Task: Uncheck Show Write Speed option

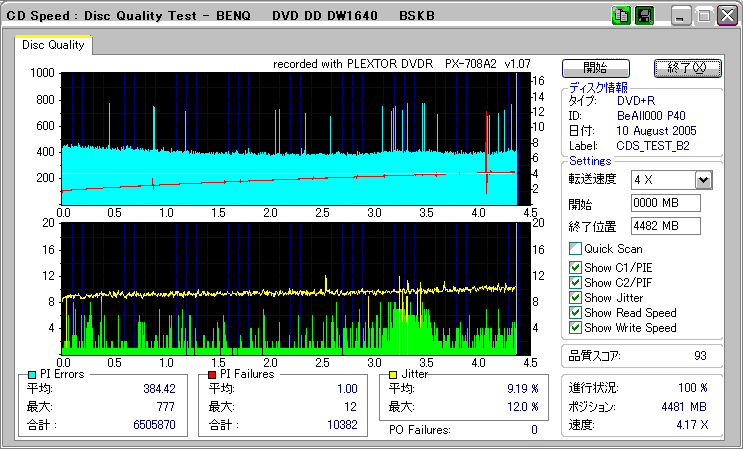Action: pyautogui.click(x=575, y=327)
